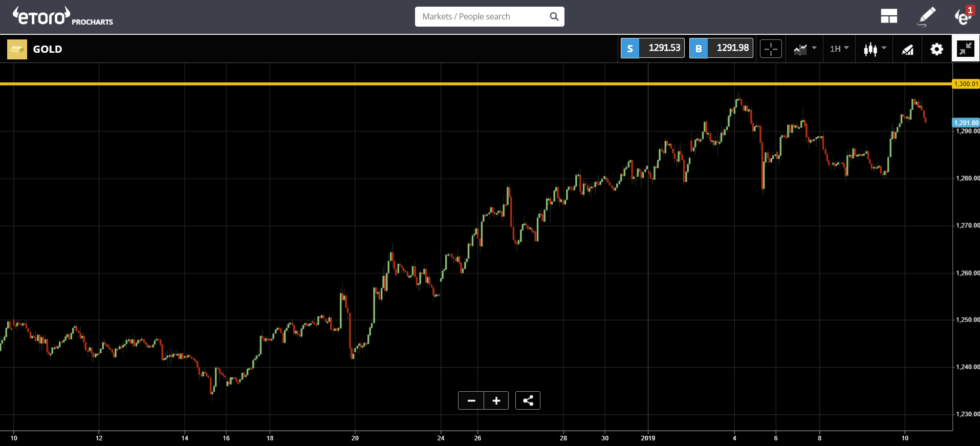Click the compare instruments icon

point(908,48)
